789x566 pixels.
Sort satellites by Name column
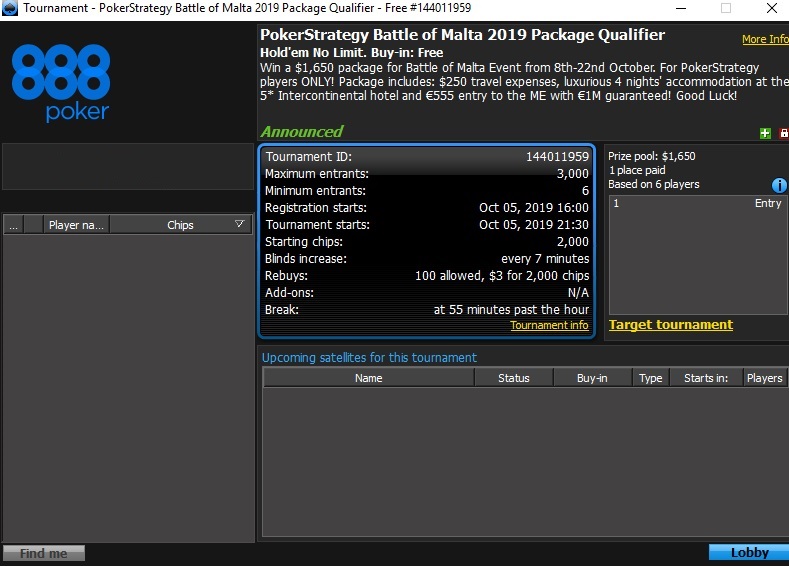click(368, 378)
